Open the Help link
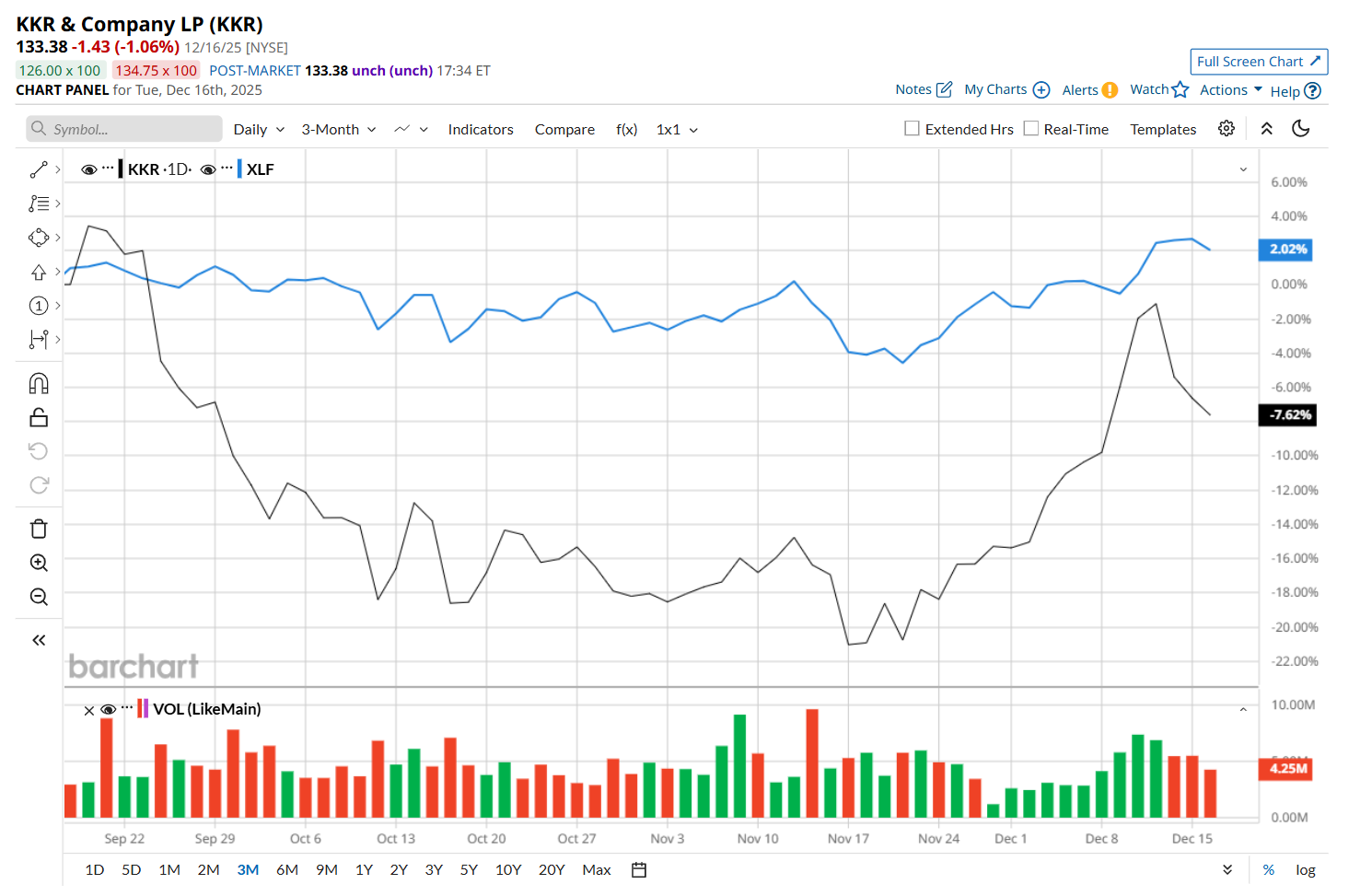 pyautogui.click(x=1296, y=91)
